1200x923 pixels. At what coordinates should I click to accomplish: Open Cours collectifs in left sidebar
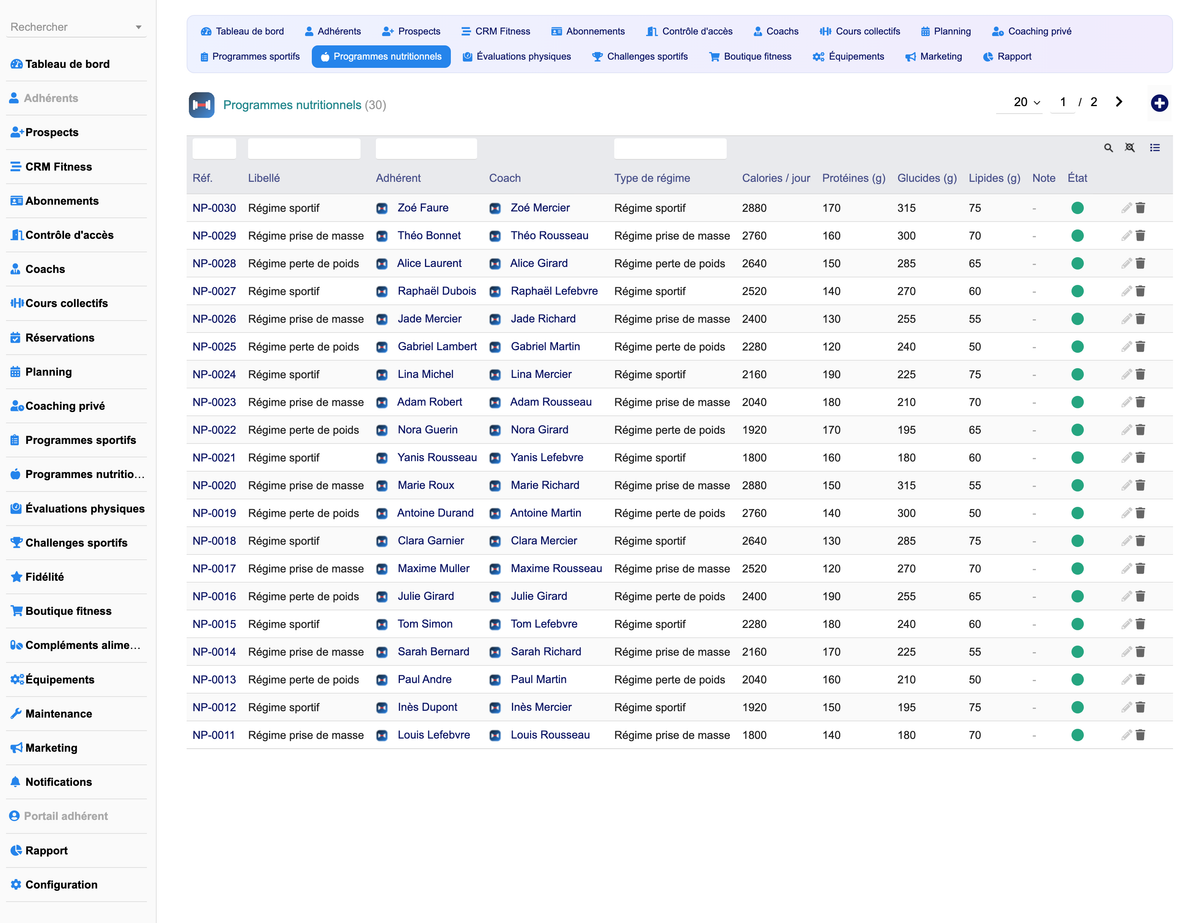tap(76, 303)
